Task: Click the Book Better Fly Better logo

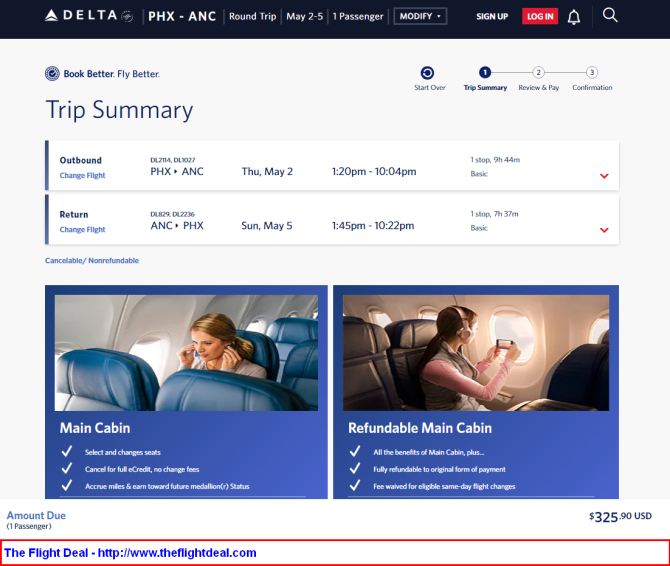Action: tap(102, 74)
